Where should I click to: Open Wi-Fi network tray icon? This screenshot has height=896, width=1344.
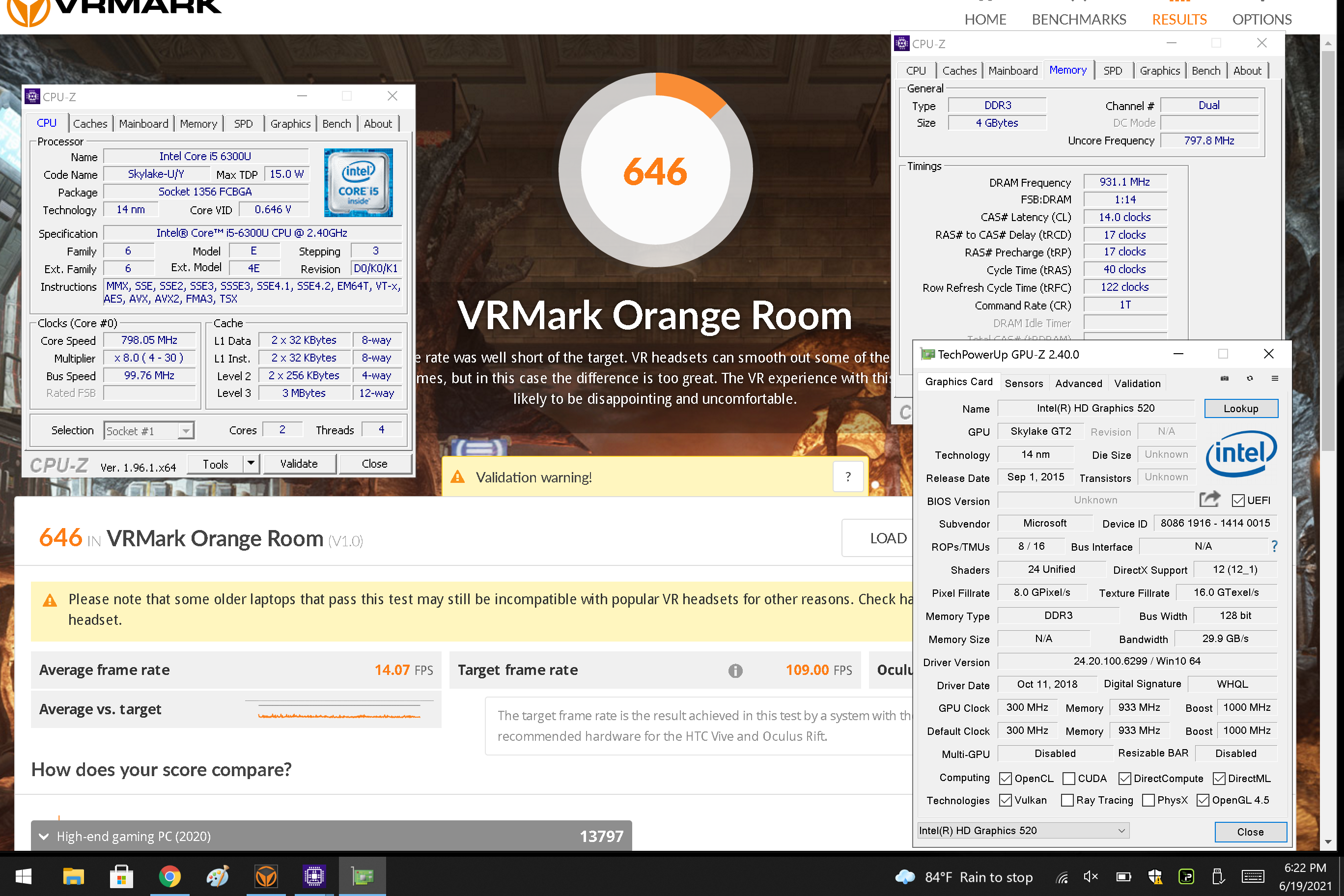pos(1062,877)
